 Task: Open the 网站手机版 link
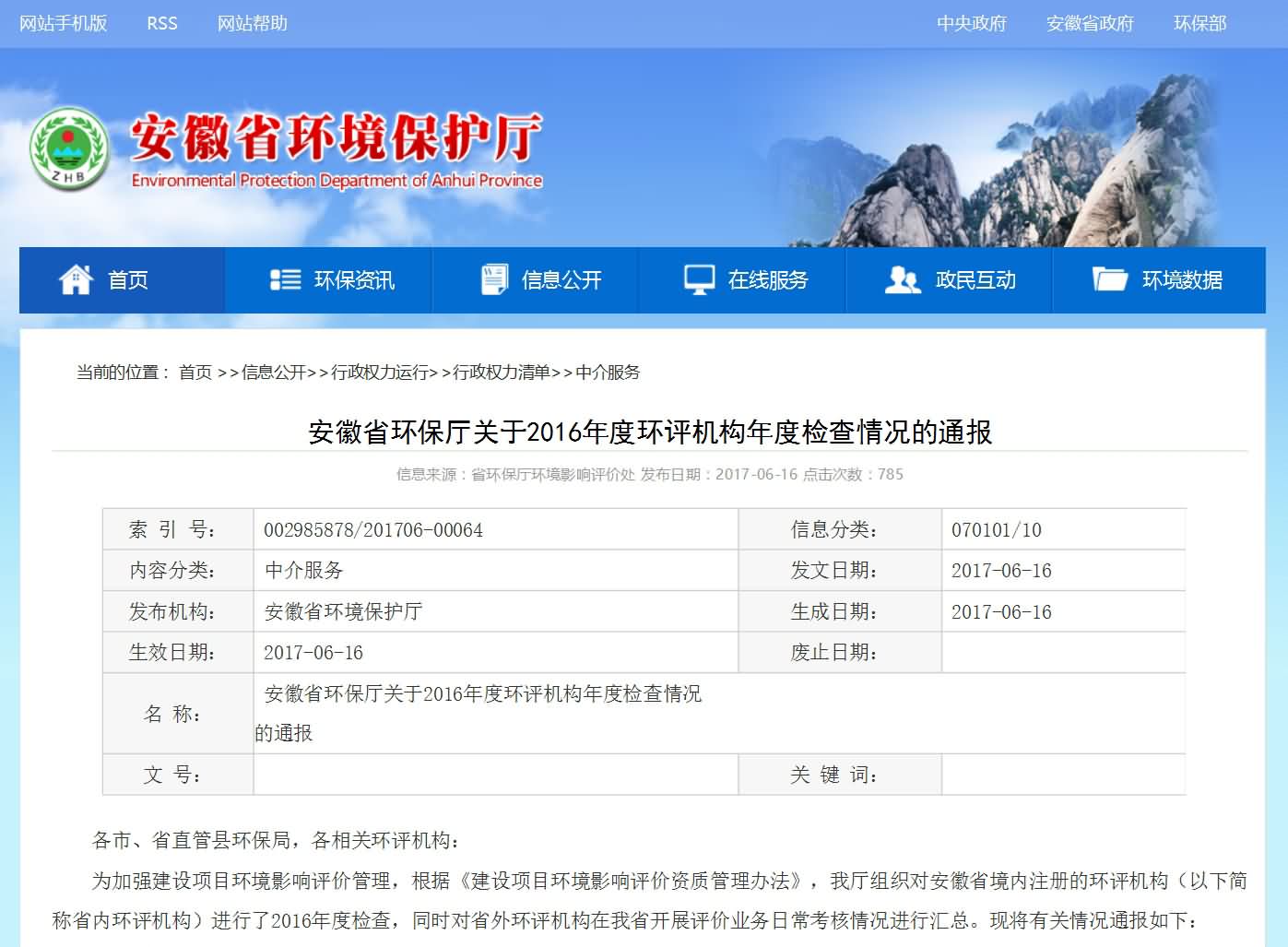point(64,23)
